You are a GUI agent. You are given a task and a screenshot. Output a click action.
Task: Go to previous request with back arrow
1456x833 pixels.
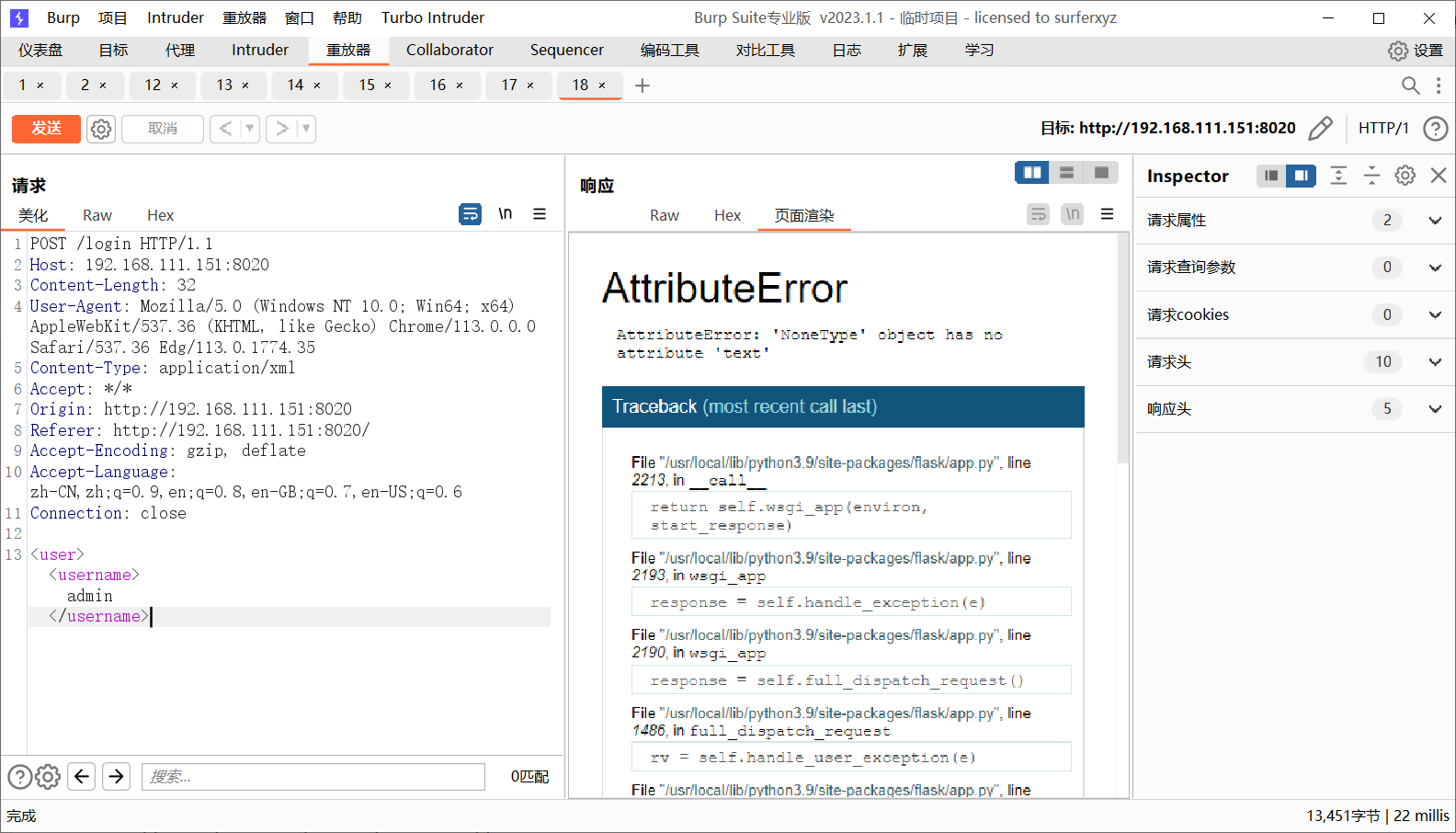(x=225, y=129)
